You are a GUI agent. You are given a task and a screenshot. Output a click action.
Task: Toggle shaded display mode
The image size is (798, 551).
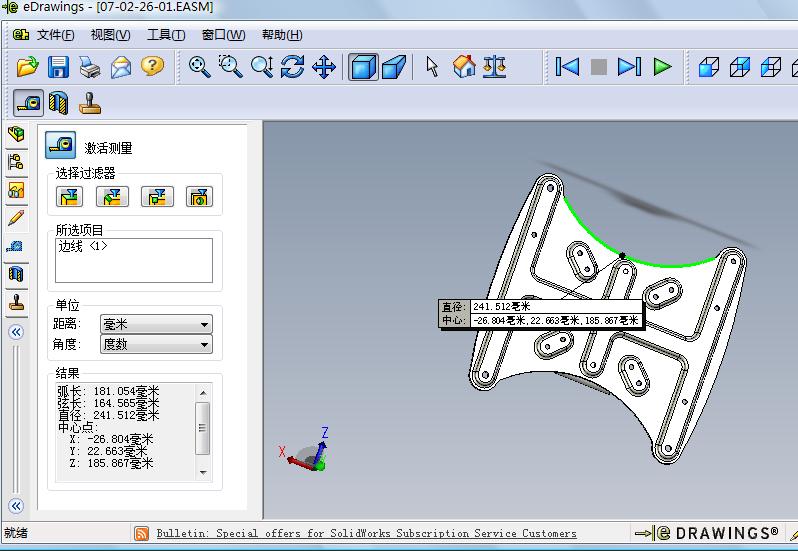[x=363, y=67]
